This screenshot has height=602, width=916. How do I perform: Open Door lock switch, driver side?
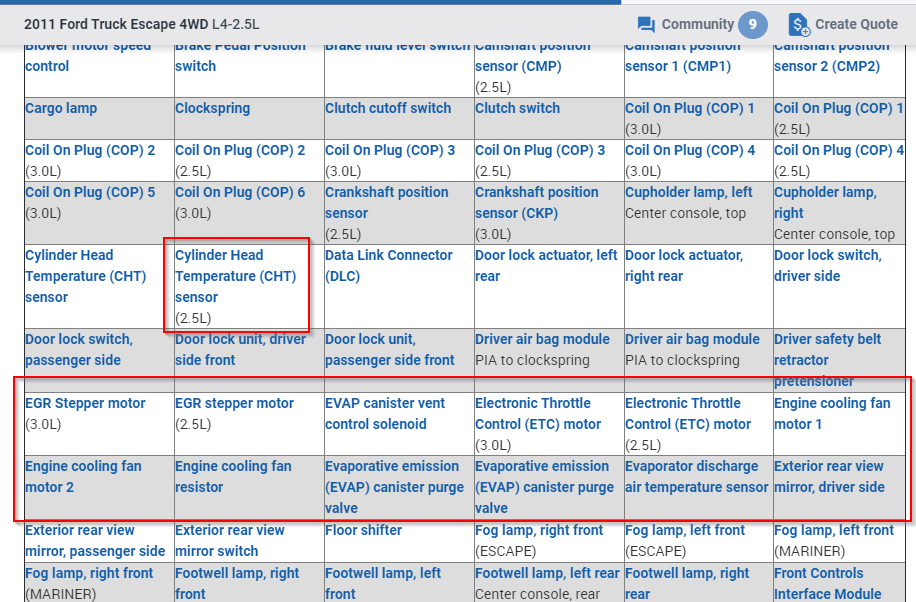pyautogui.click(x=828, y=265)
